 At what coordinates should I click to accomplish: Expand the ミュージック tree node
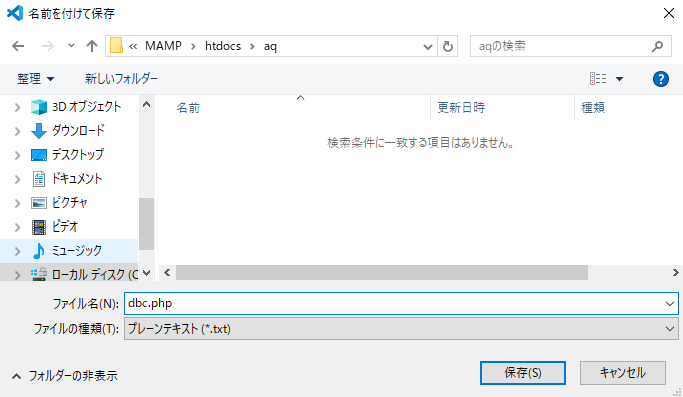pyautogui.click(x=17, y=251)
